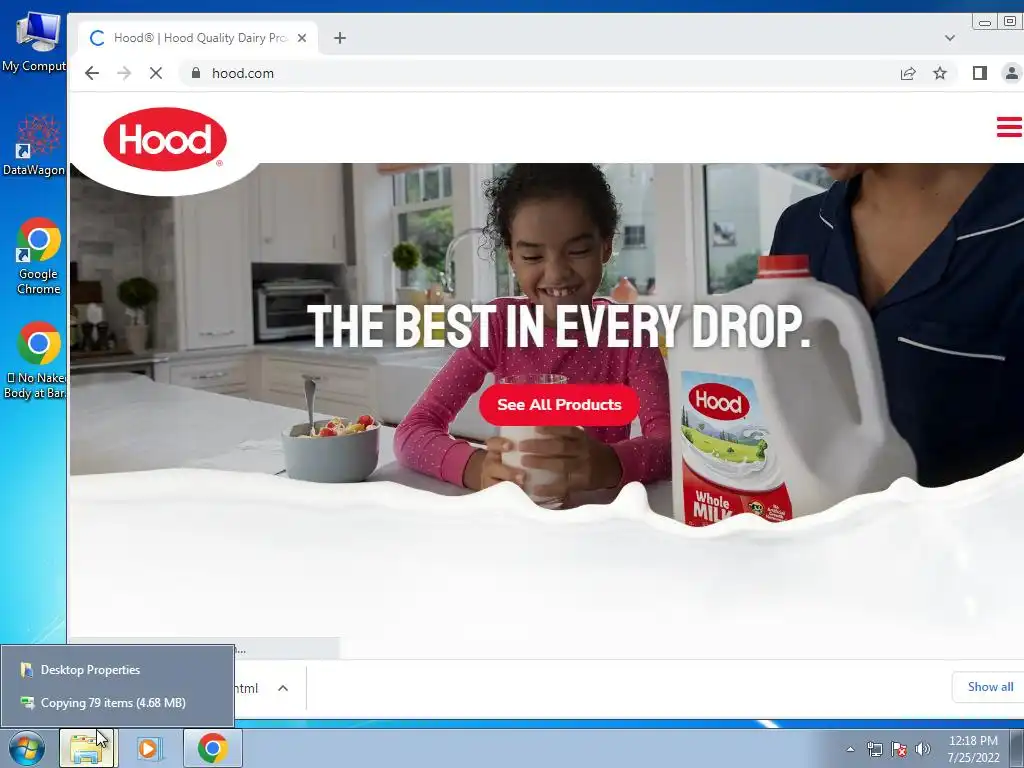Click the Chrome taskbar icon
Image resolution: width=1024 pixels, height=768 pixels.
213,748
